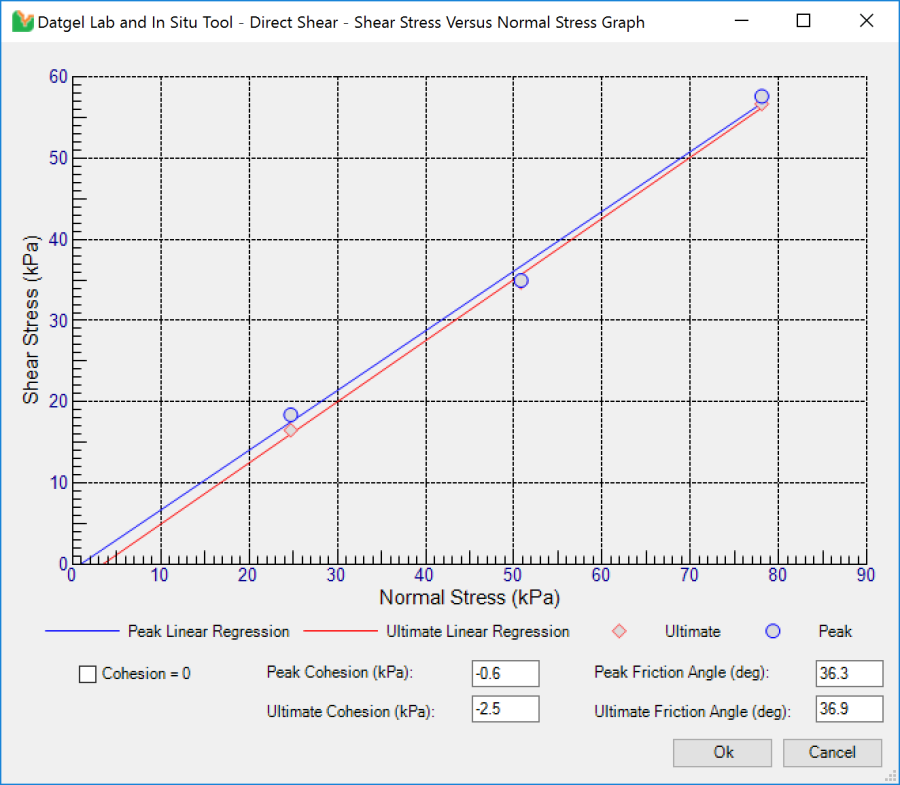
Task: Select the Peak point at 50 kPa normal stress
Action: tap(520, 280)
